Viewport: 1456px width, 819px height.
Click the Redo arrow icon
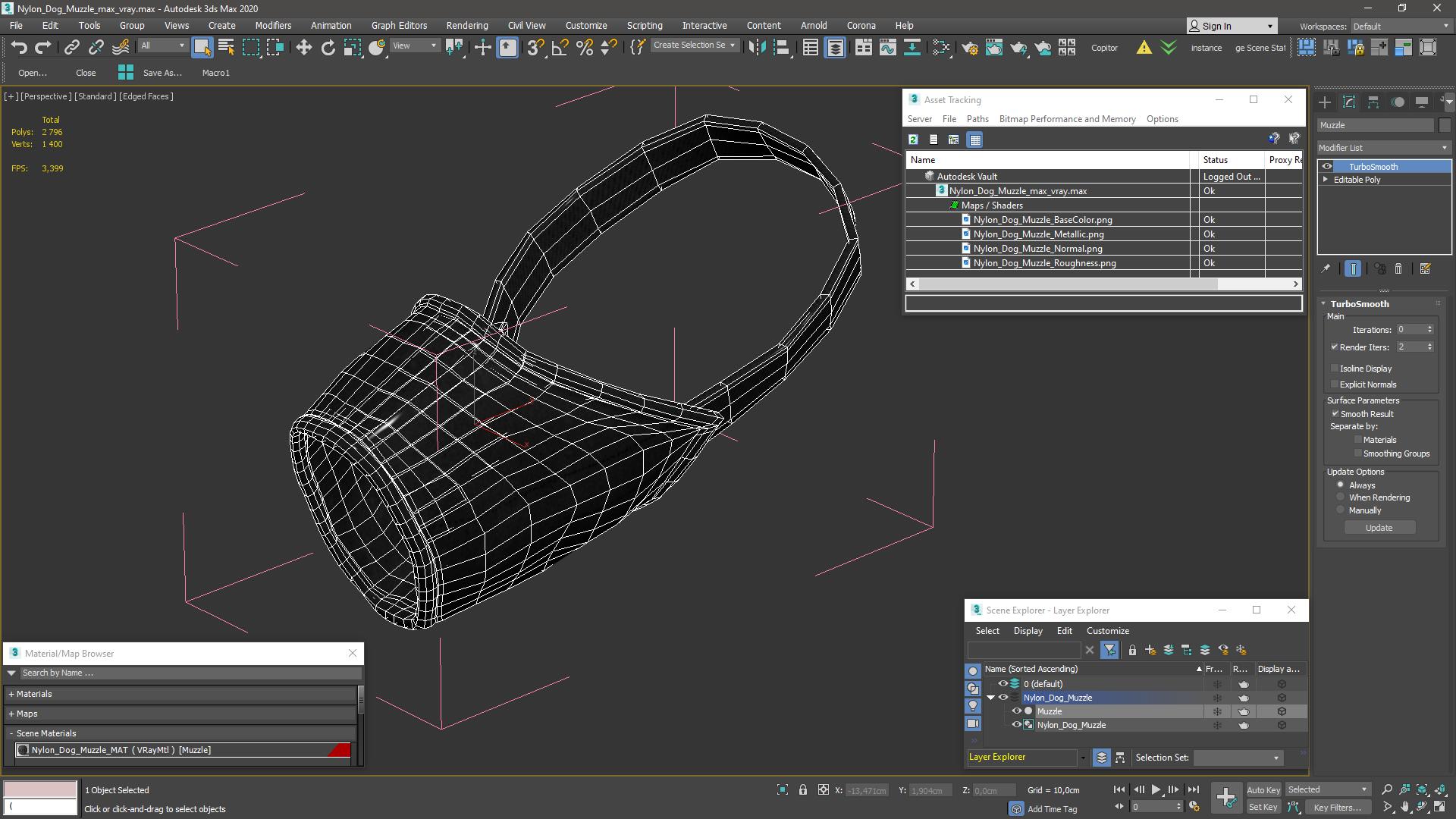tap(43, 47)
